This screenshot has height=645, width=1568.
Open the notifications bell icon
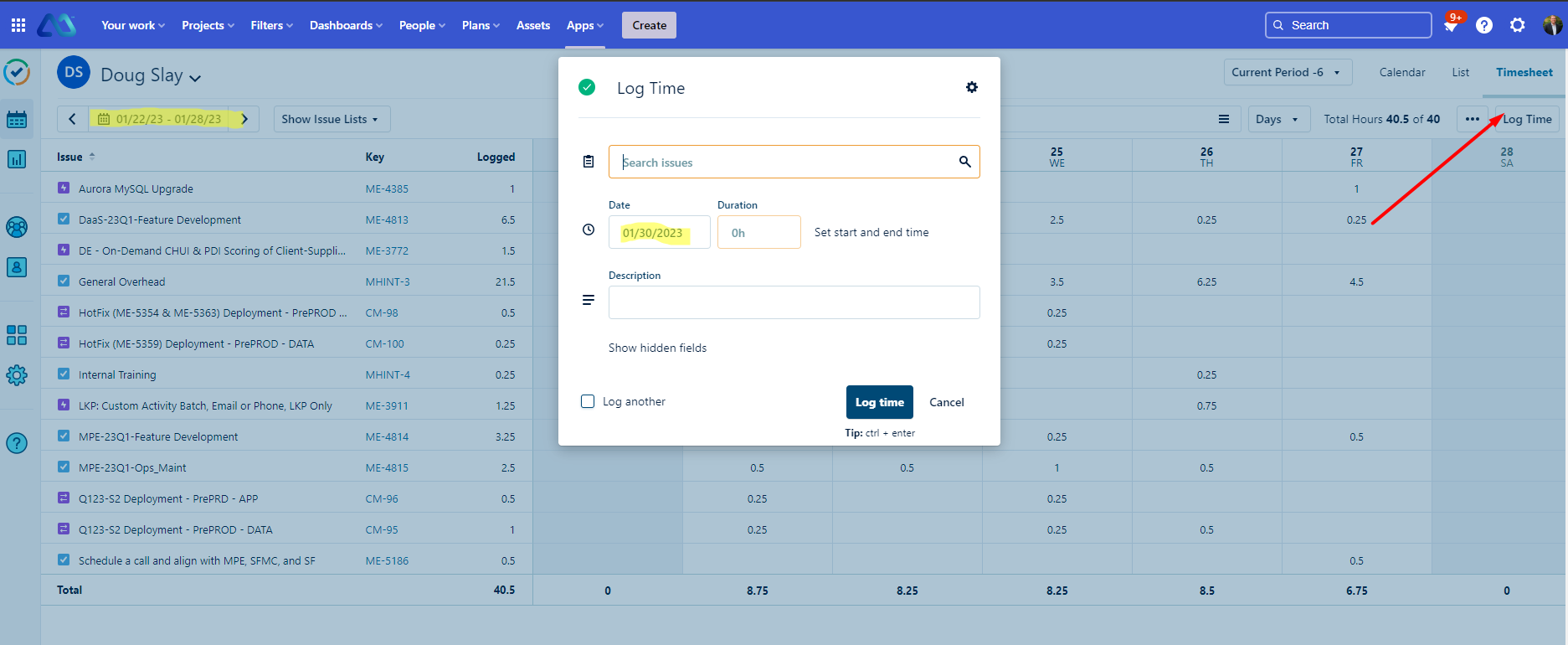pos(1451,26)
